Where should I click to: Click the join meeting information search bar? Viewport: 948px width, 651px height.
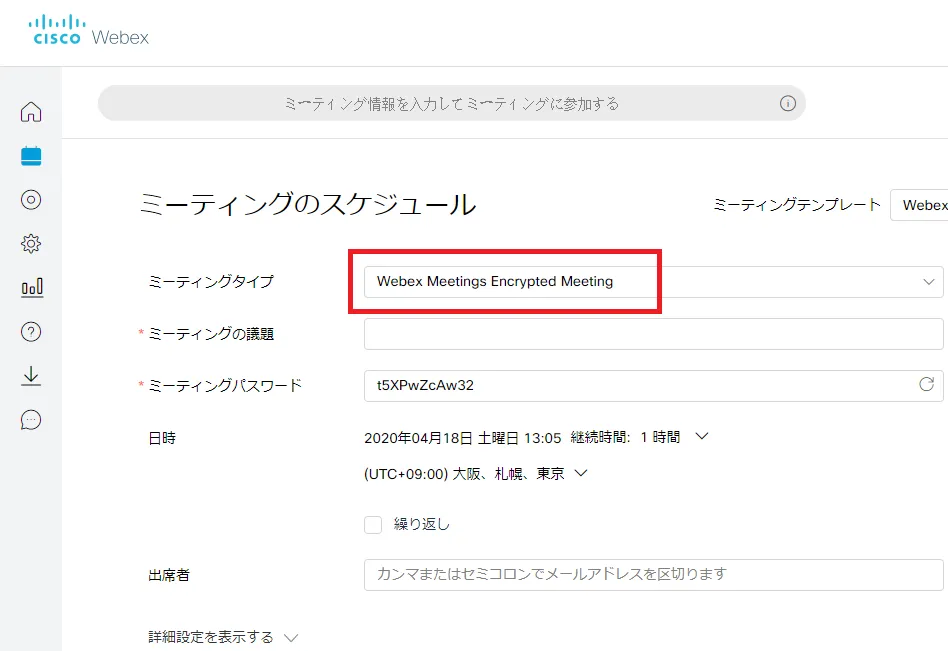(x=450, y=104)
